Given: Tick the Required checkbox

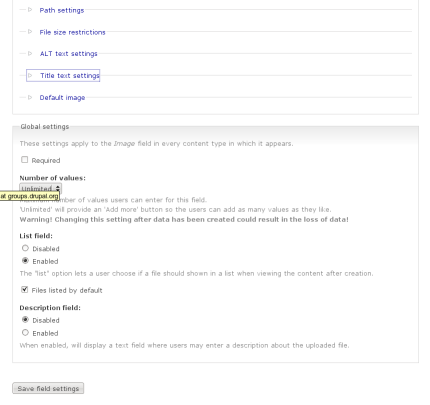Looking at the screenshot, I should pyautogui.click(x=24, y=160).
